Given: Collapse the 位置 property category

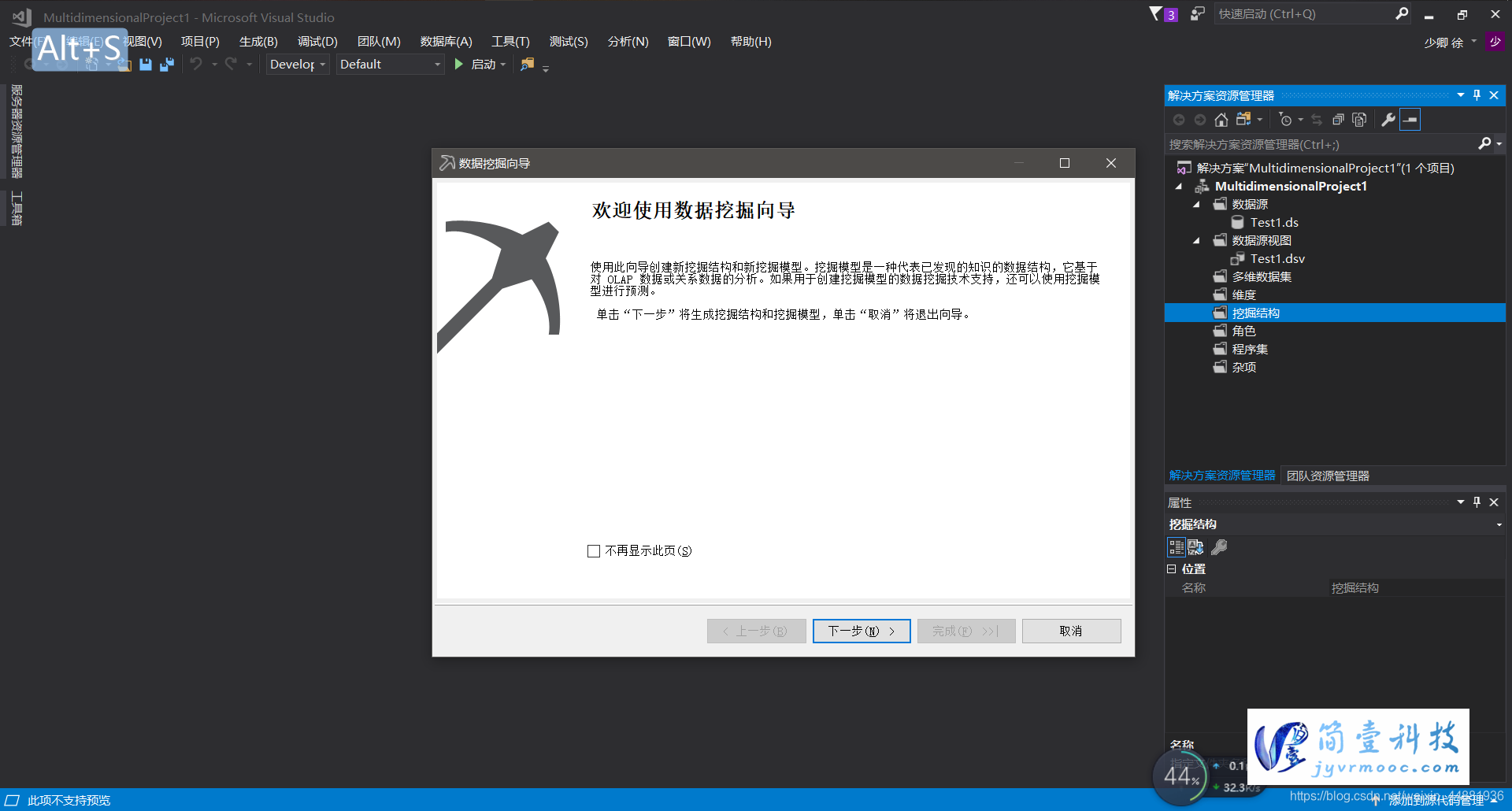Looking at the screenshot, I should (1171, 568).
